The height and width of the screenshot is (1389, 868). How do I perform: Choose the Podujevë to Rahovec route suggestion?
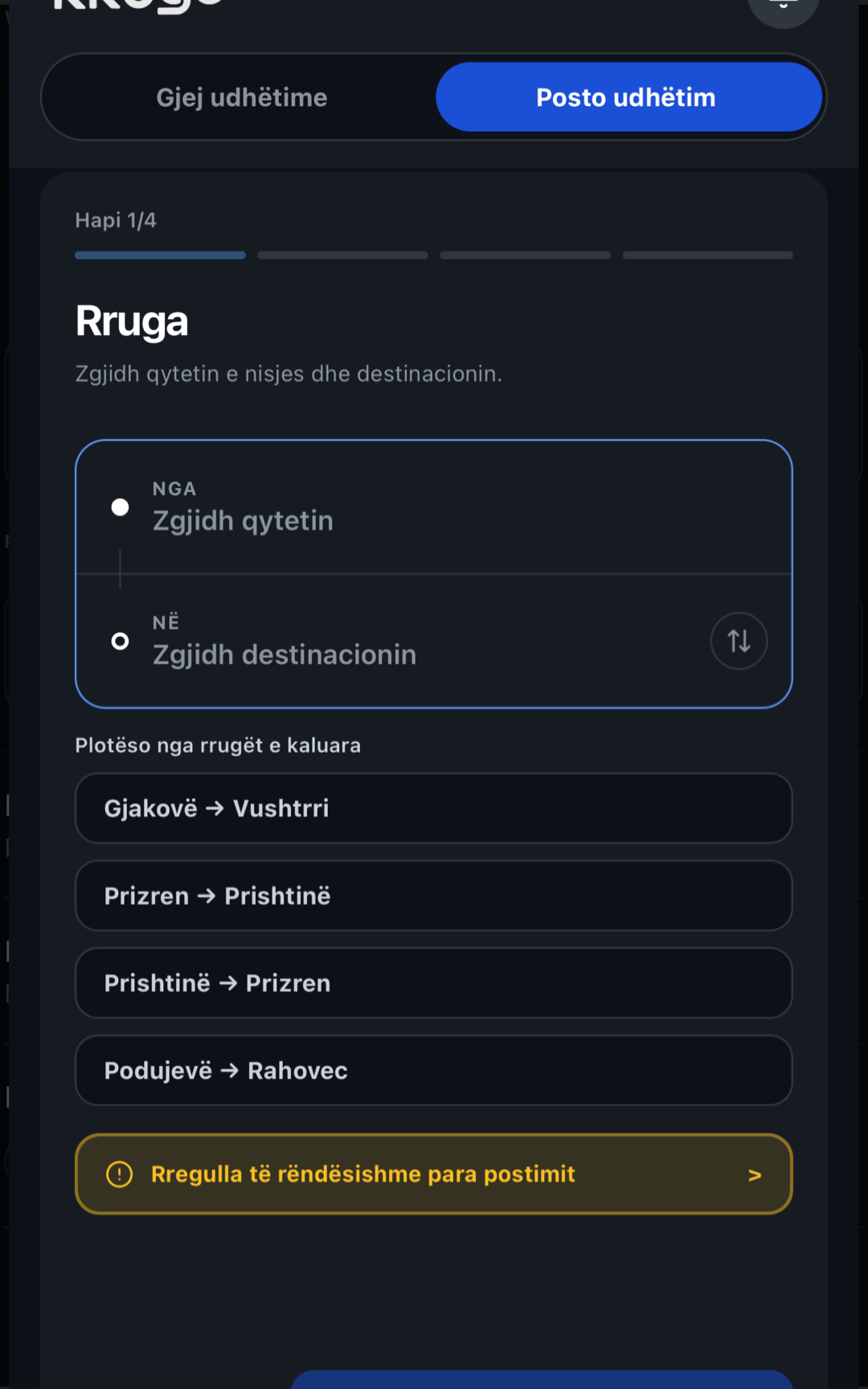(434, 1070)
